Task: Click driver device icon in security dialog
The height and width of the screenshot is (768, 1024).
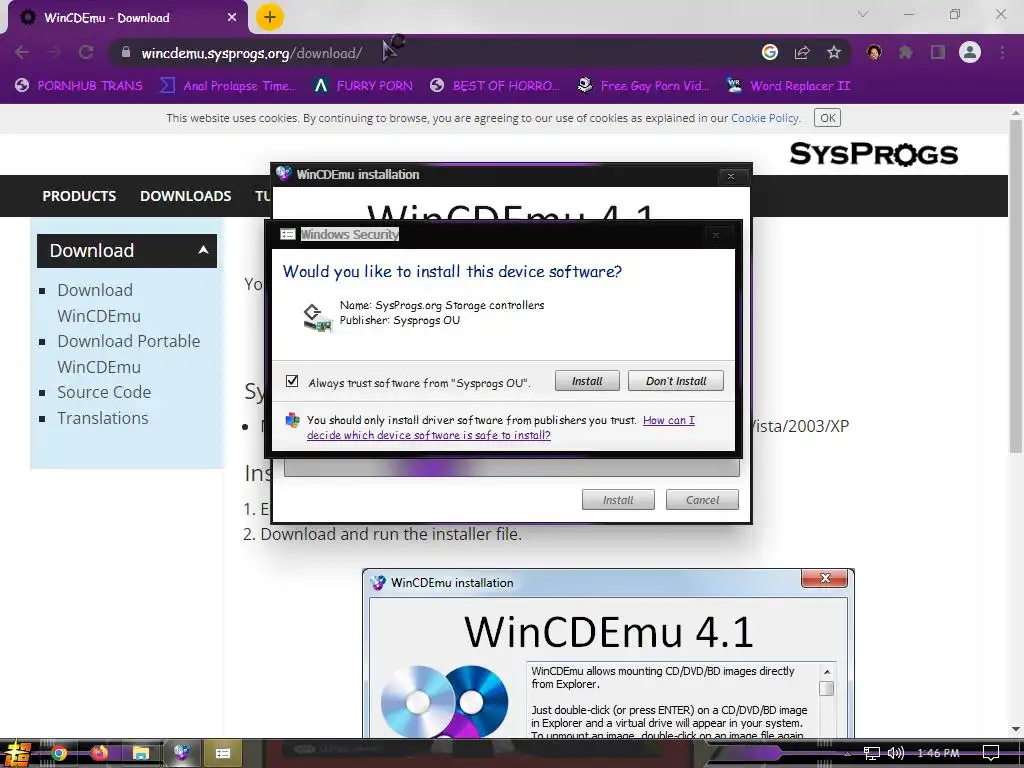Action: pyautogui.click(x=317, y=317)
